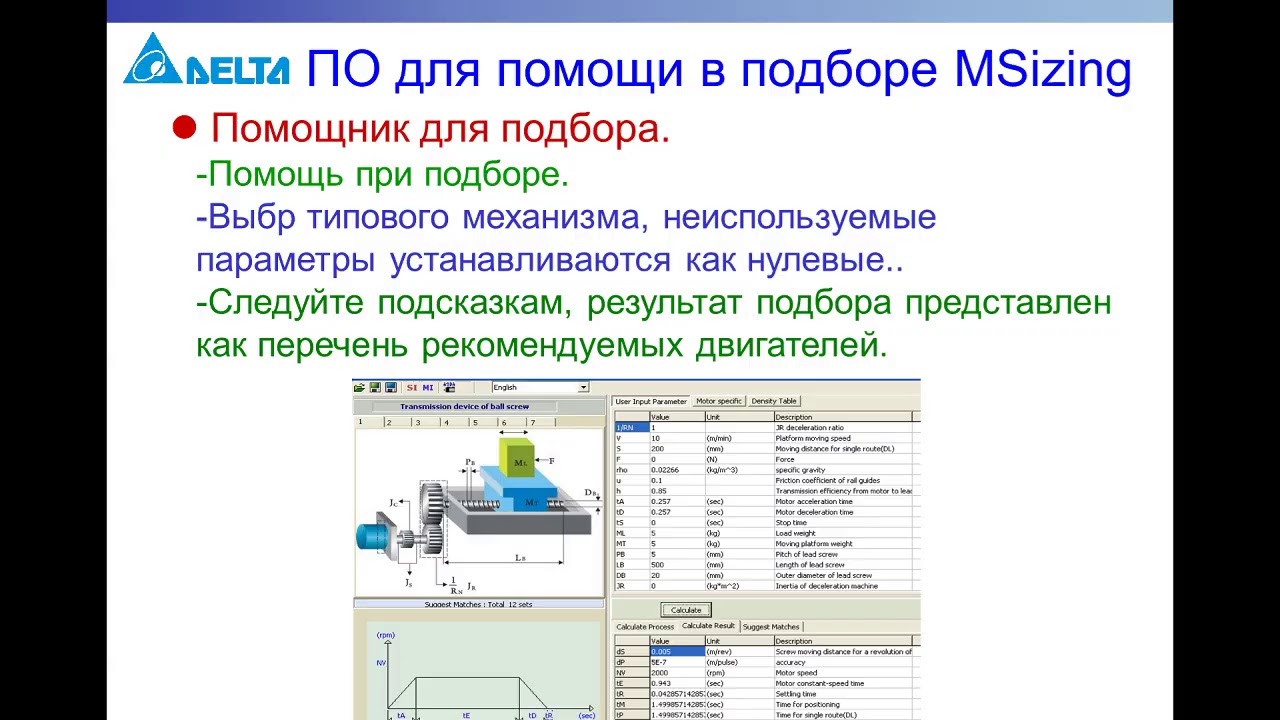Click the dP accuracy value 5E-7

[x=677, y=662]
